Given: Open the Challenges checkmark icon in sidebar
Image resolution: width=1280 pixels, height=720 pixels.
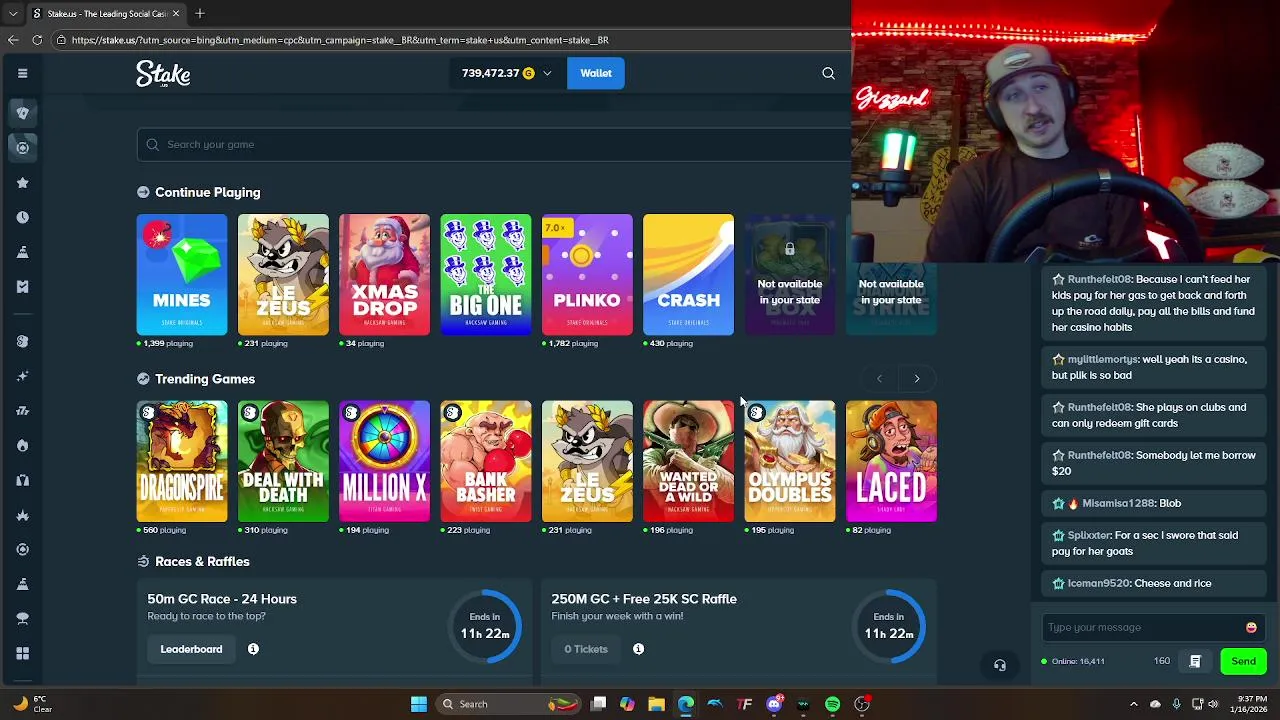Looking at the screenshot, I should pyautogui.click(x=22, y=287).
